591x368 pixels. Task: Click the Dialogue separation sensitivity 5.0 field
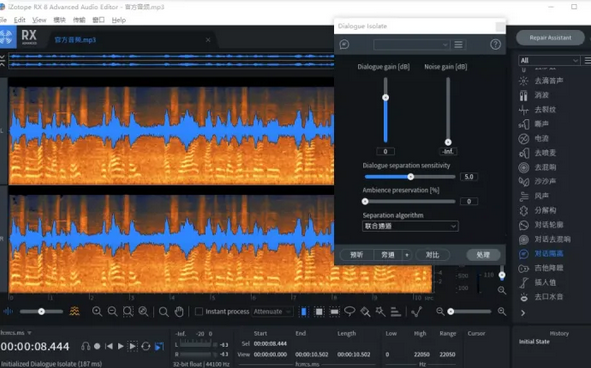point(469,177)
